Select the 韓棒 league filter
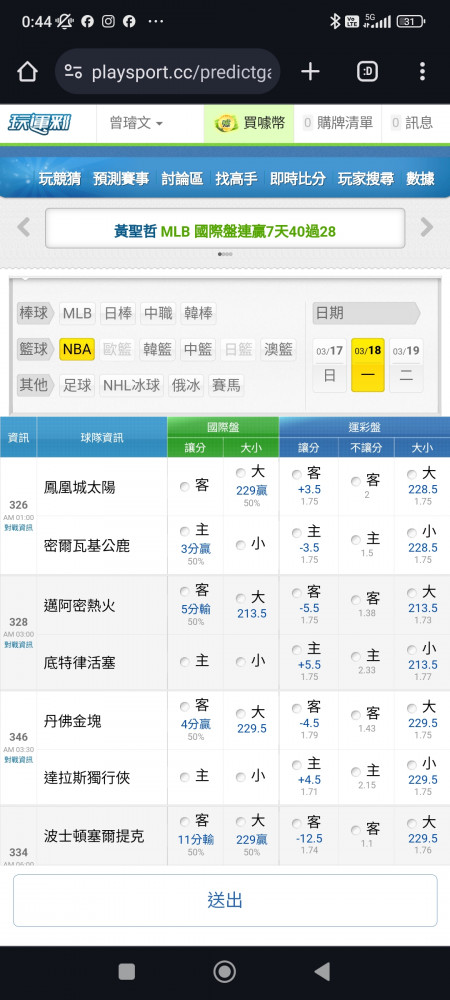 coord(198,313)
